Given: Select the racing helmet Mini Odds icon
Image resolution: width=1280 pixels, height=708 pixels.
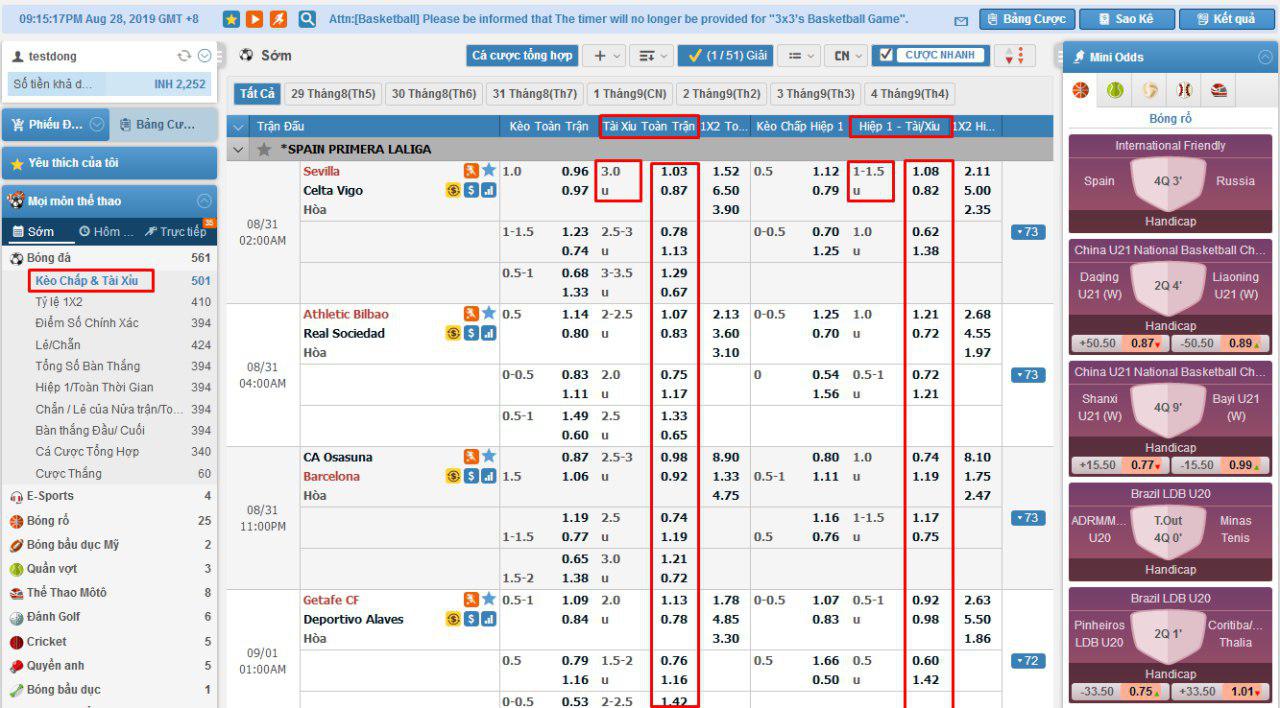Looking at the screenshot, I should 1219,91.
